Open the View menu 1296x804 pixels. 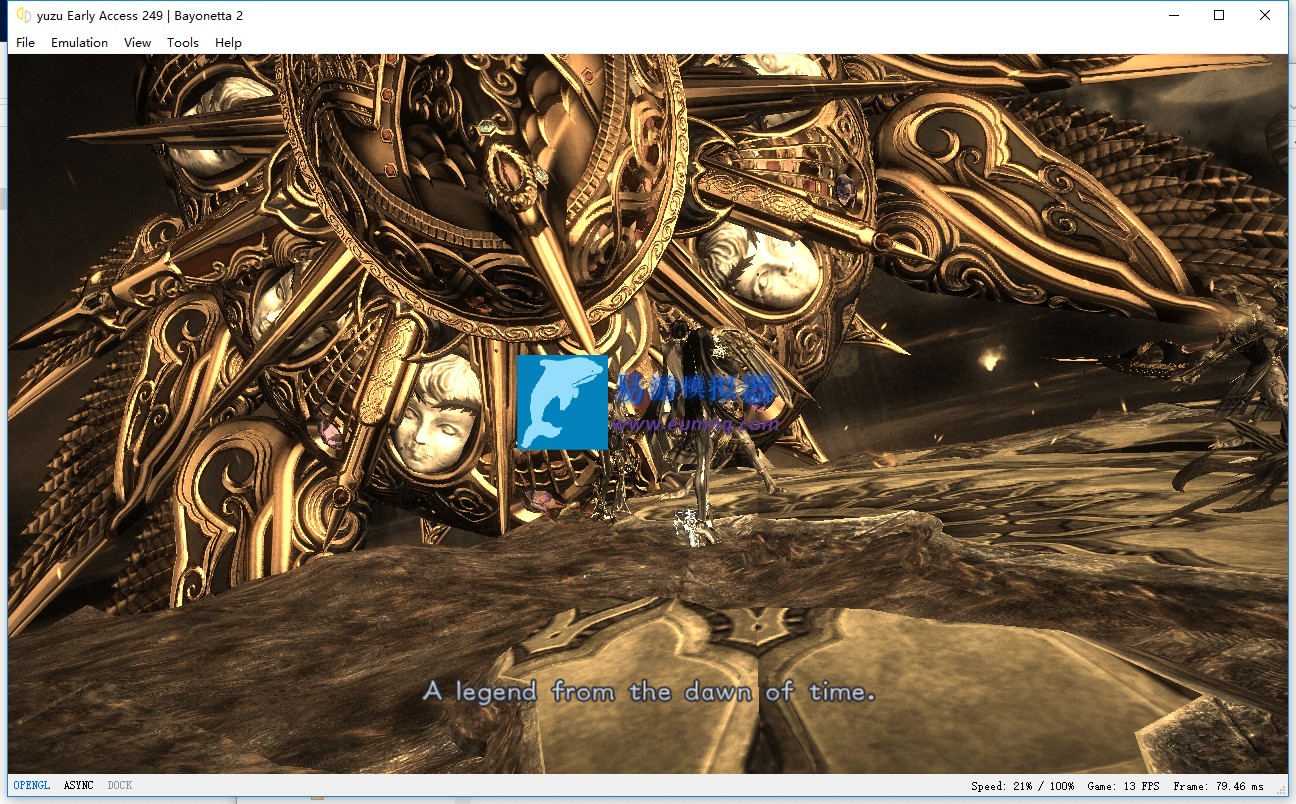click(x=138, y=43)
